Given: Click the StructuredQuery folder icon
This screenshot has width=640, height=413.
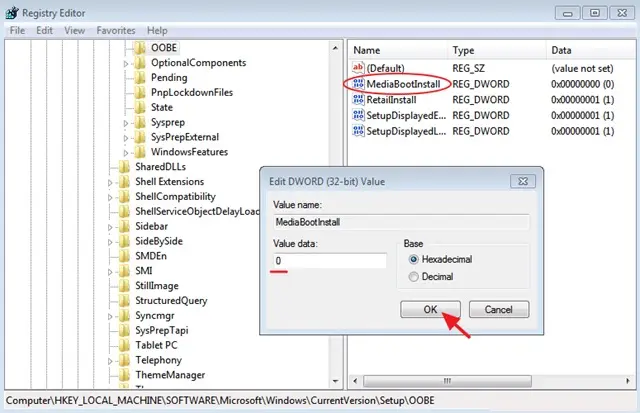Looking at the screenshot, I should click(x=124, y=301).
